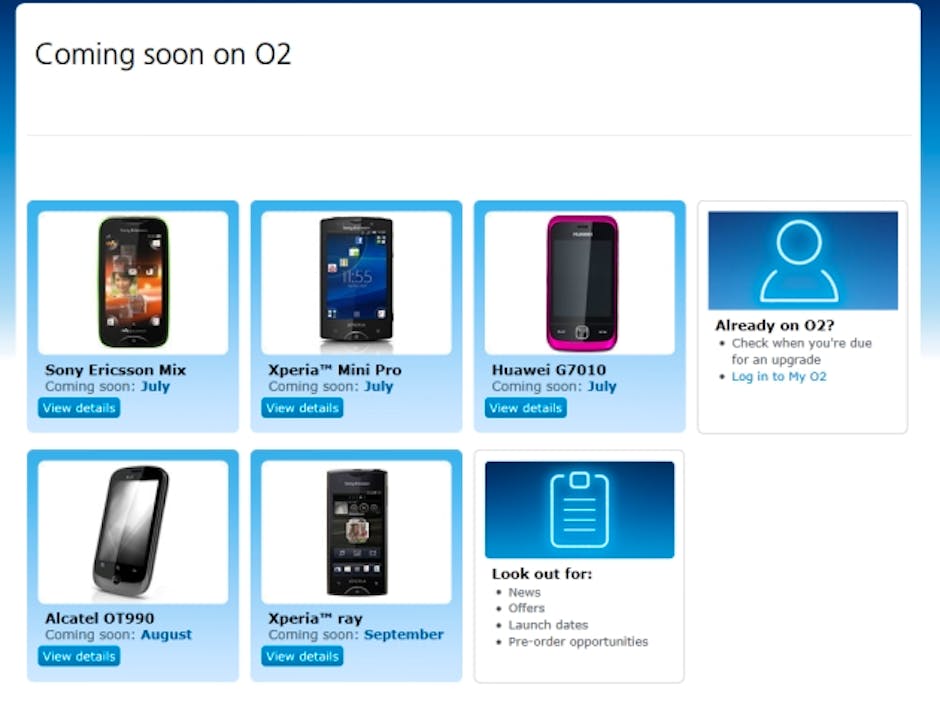Viewport: 940px width, 709px height.
Task: Click the Look out for heading
Action: click(x=542, y=574)
